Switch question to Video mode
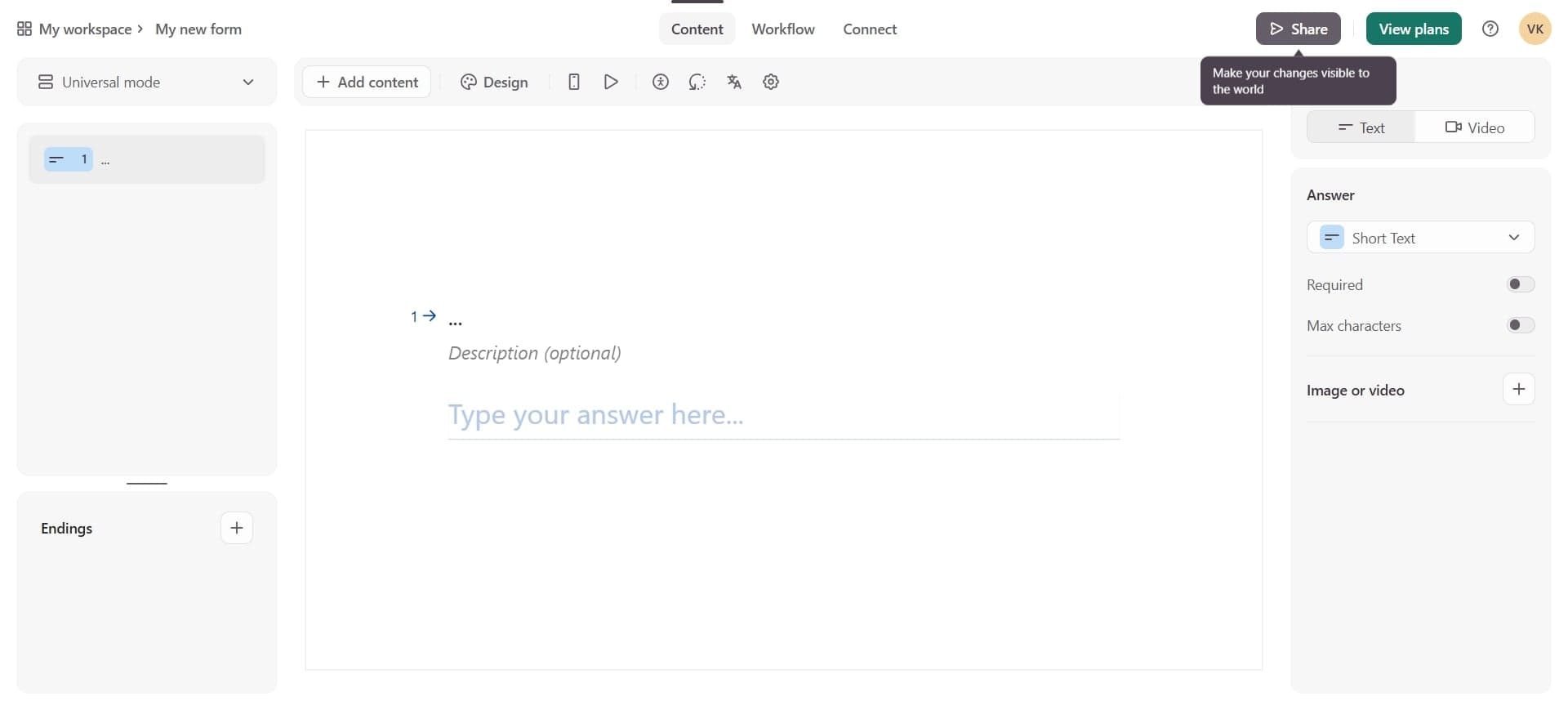Screen dimensions: 1568x710 (x=1475, y=127)
